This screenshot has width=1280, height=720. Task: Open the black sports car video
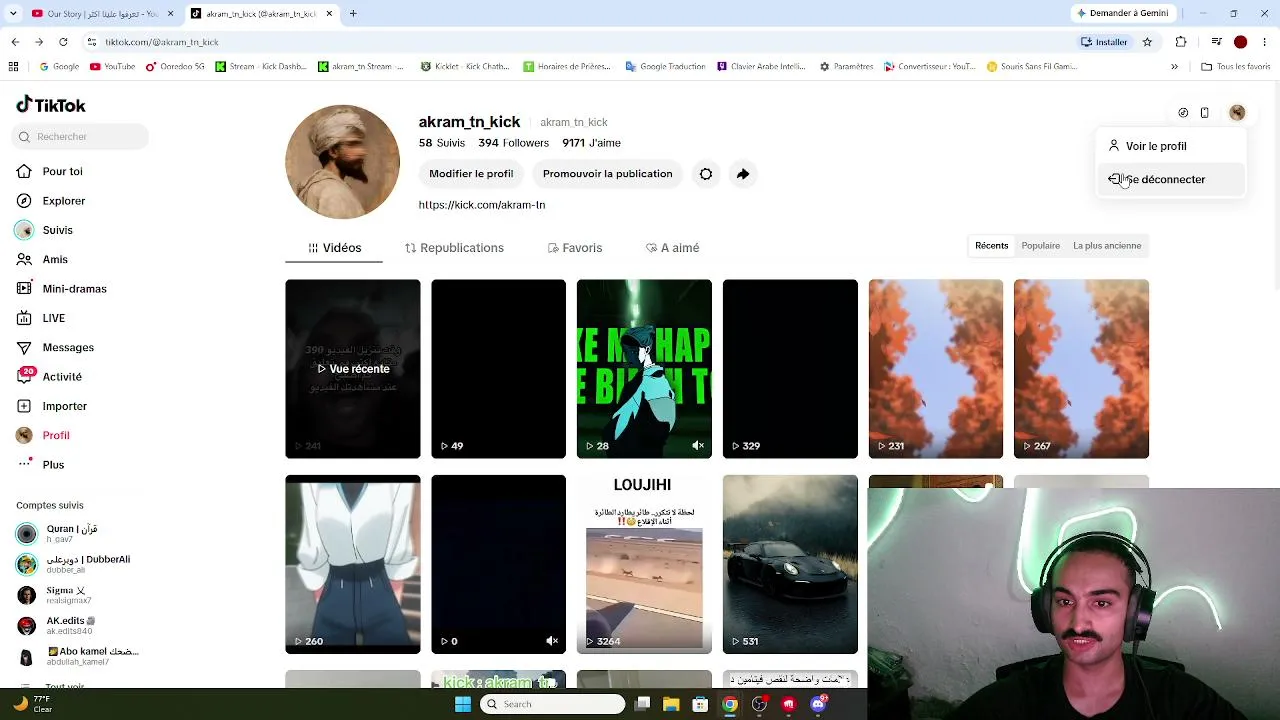(790, 564)
